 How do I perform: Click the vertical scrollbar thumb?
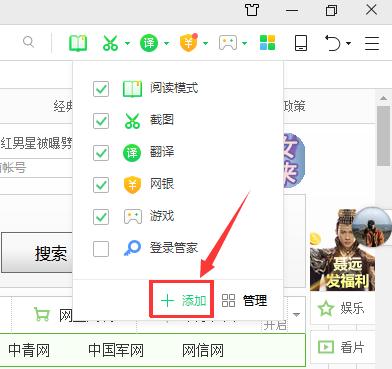tap(383, 136)
